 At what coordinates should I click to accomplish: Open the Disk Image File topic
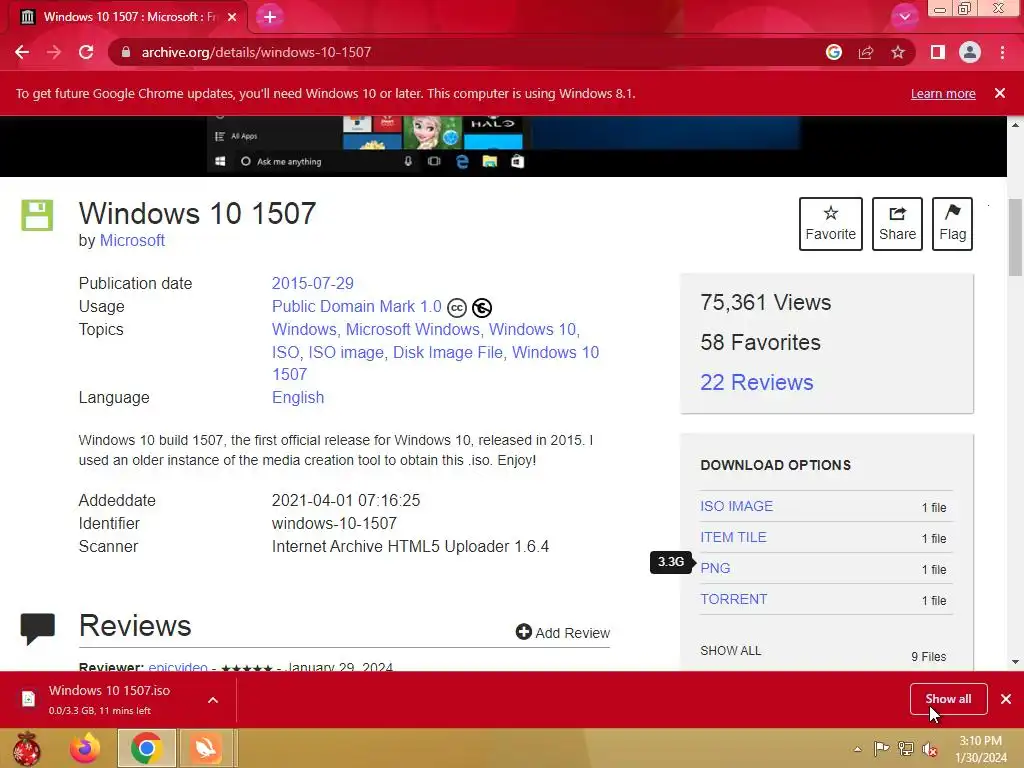(448, 352)
